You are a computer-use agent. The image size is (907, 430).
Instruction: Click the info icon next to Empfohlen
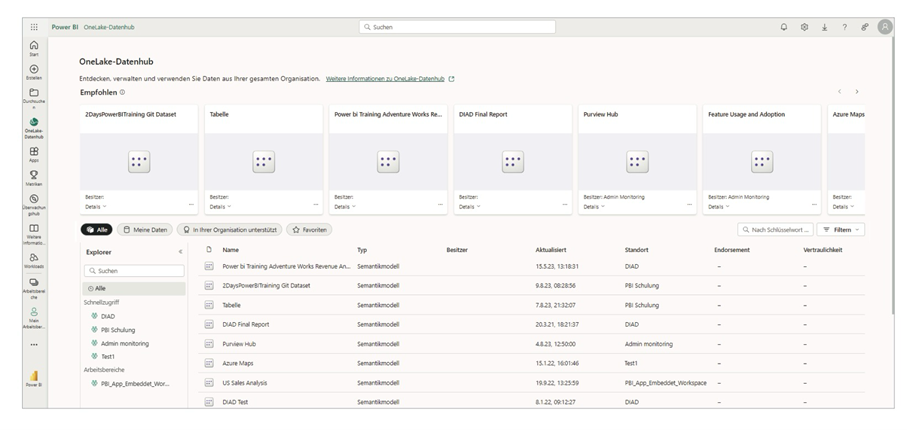[x=122, y=93]
